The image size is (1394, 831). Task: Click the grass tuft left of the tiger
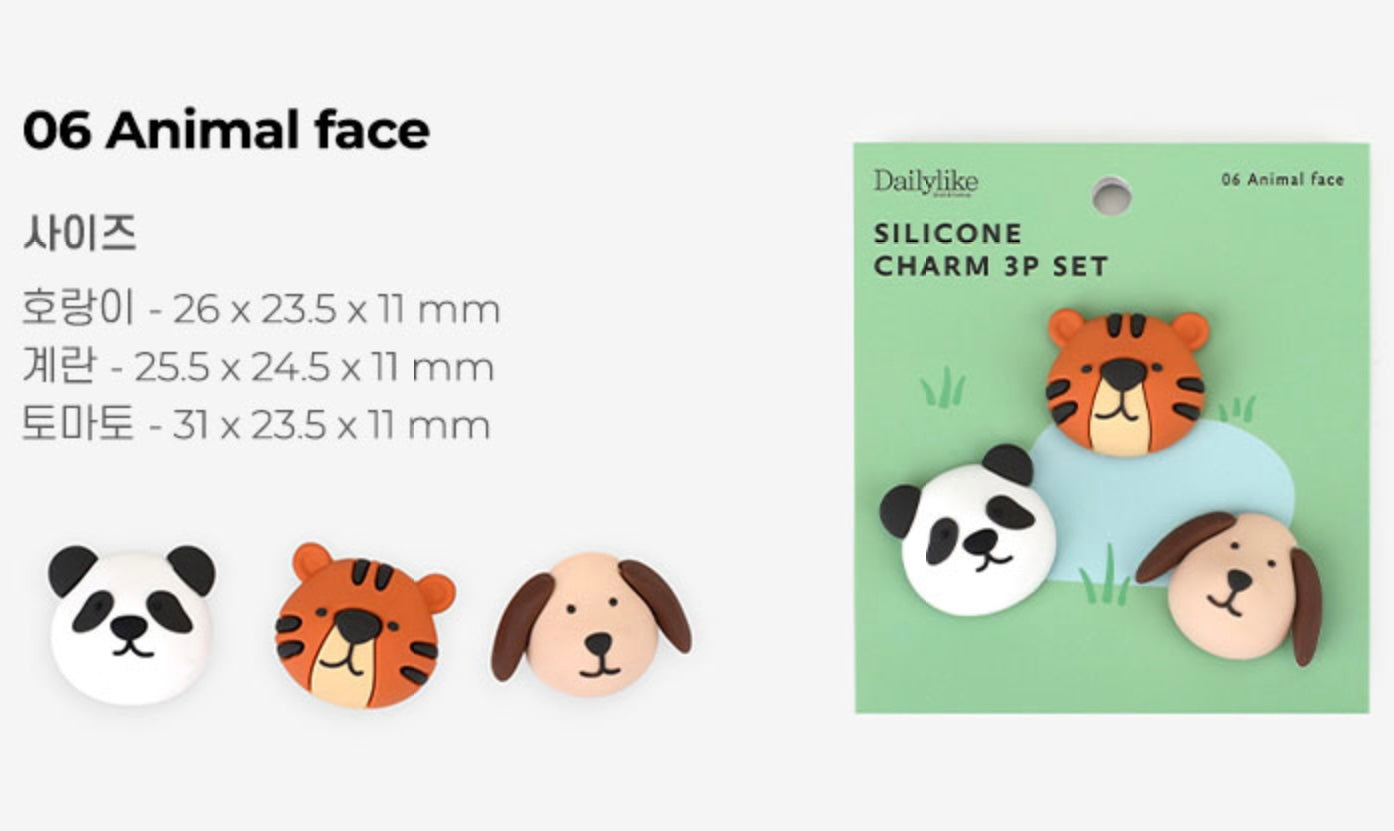pyautogui.click(x=943, y=387)
